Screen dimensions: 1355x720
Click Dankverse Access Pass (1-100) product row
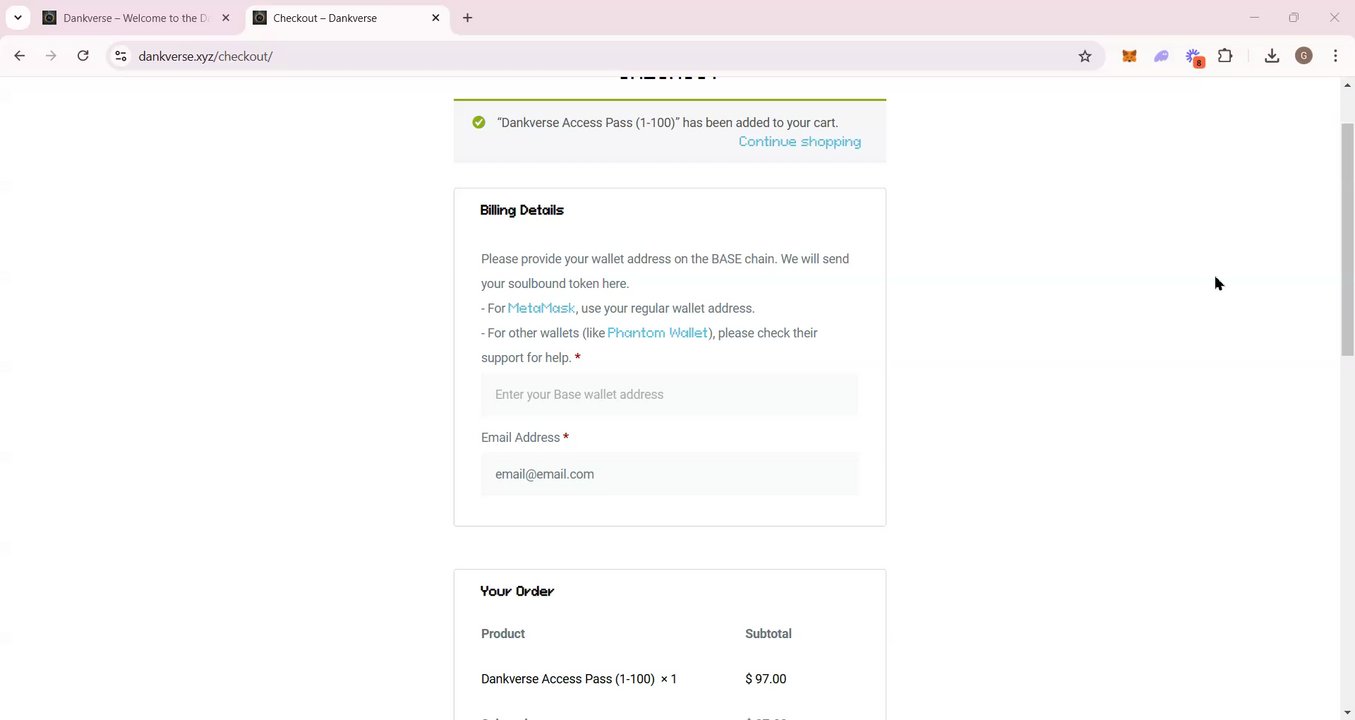[x=669, y=679]
